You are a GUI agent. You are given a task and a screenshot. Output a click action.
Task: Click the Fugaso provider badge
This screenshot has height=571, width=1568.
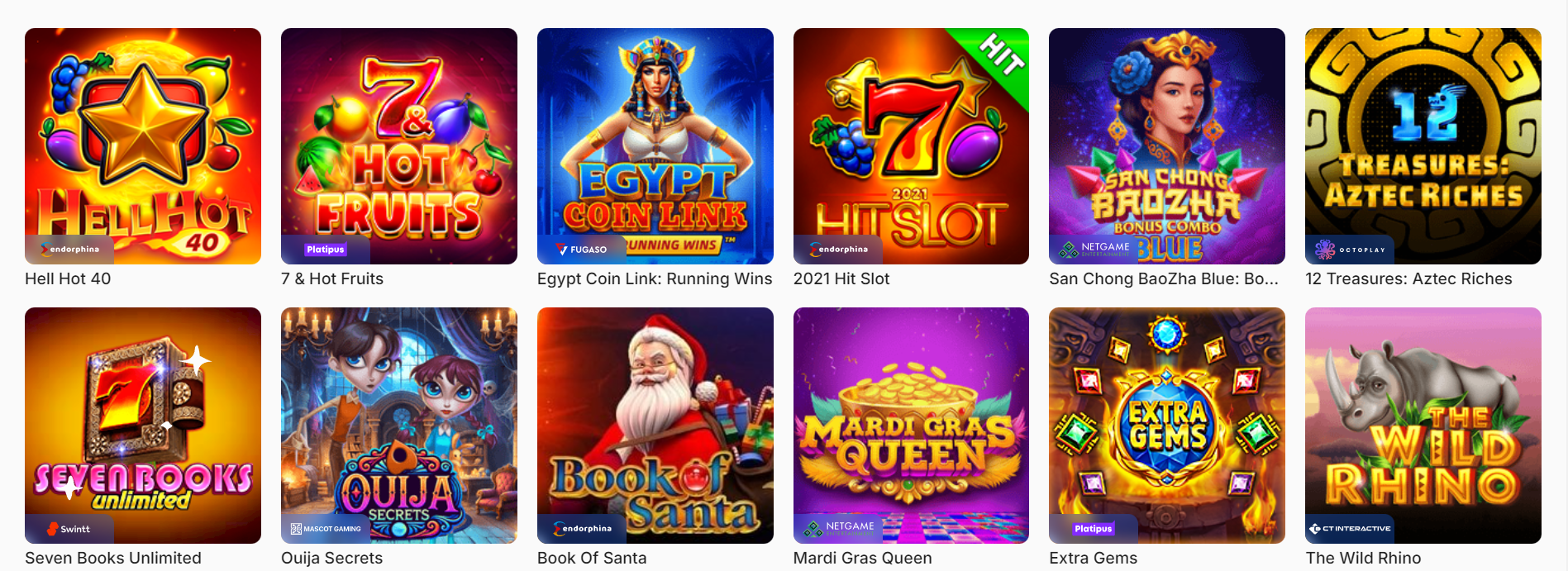pyautogui.click(x=582, y=250)
